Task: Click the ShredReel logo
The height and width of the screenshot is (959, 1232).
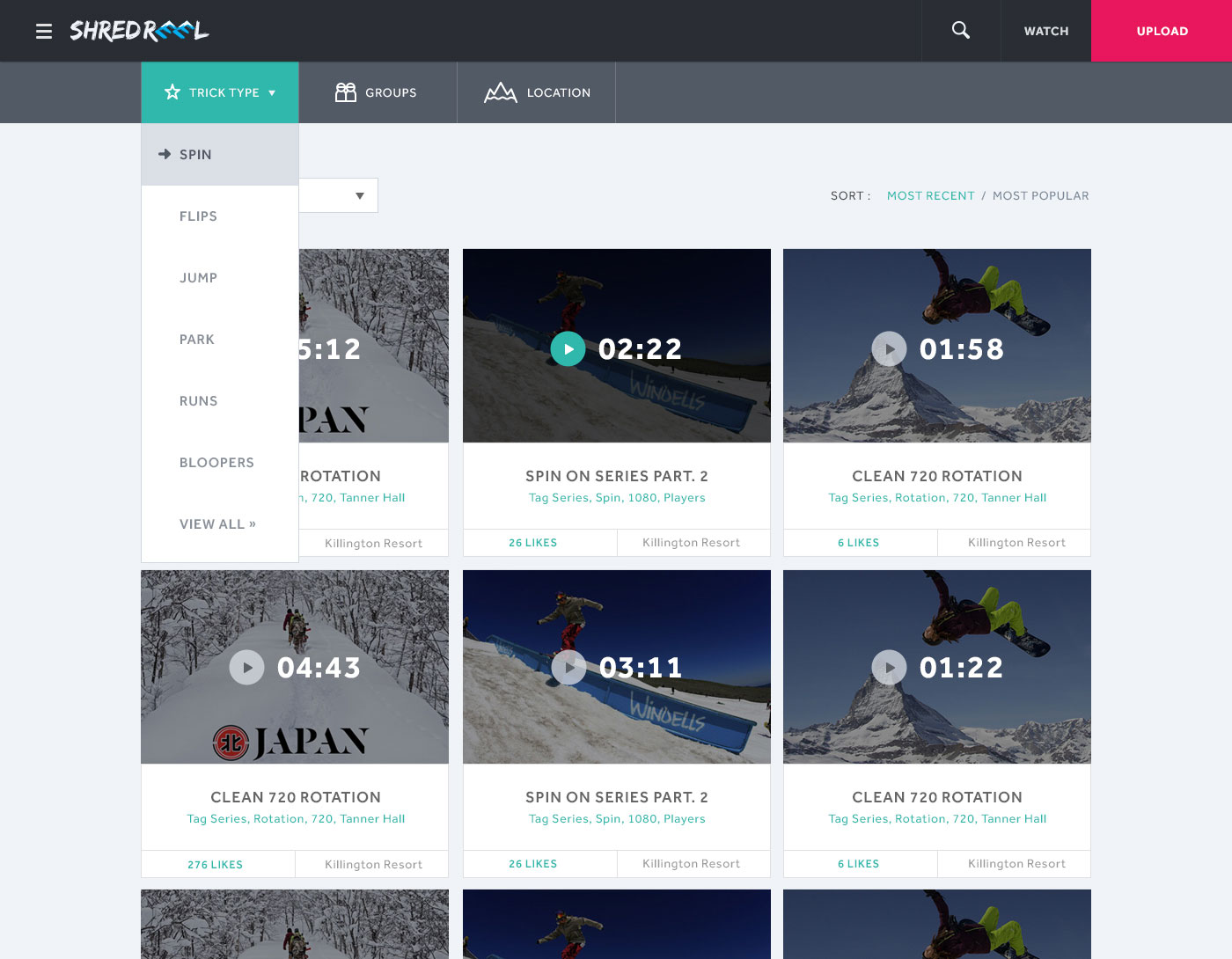Action: pos(139,31)
